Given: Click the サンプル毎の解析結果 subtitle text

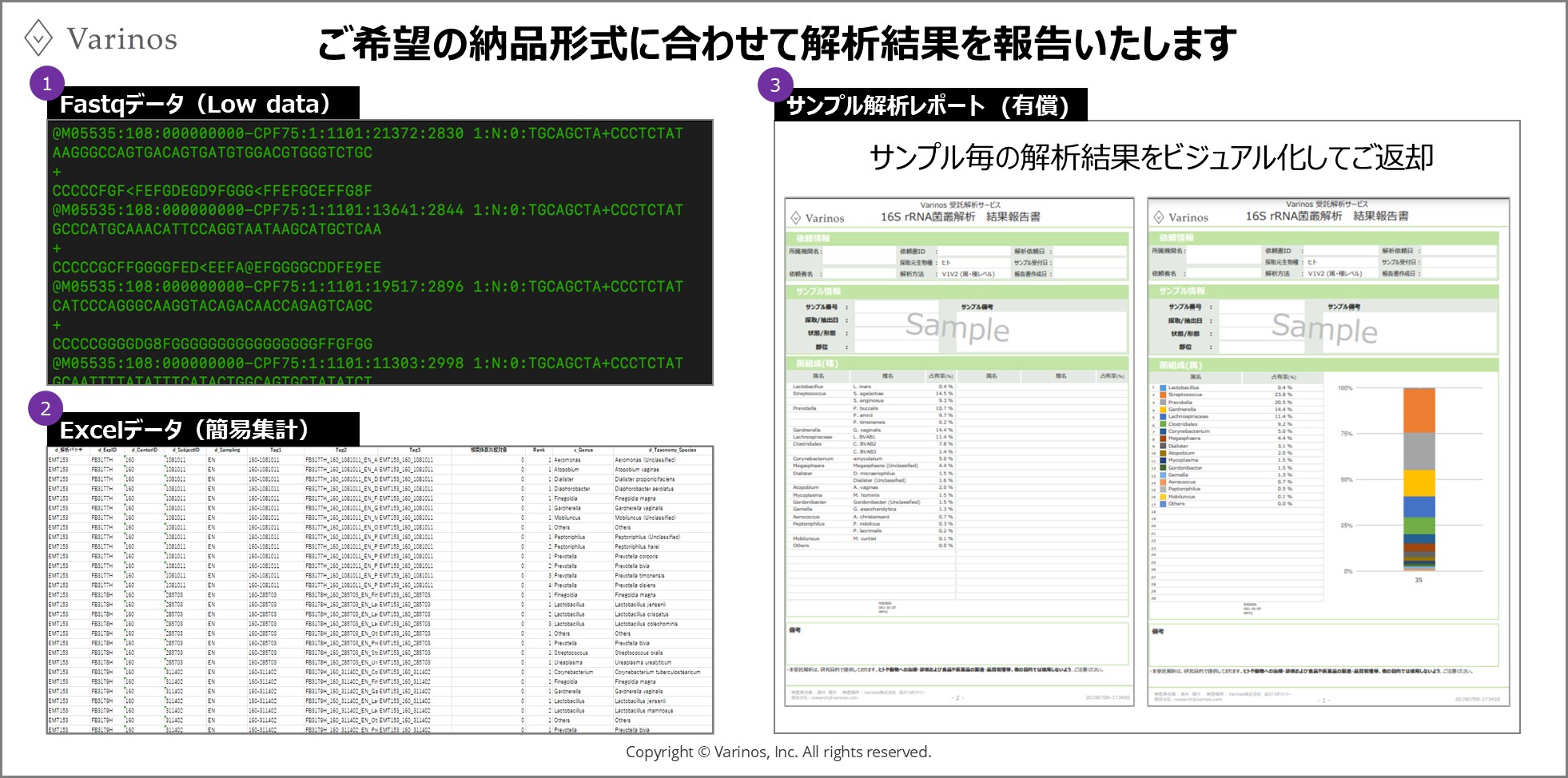Looking at the screenshot, I should pyautogui.click(x=1151, y=157).
